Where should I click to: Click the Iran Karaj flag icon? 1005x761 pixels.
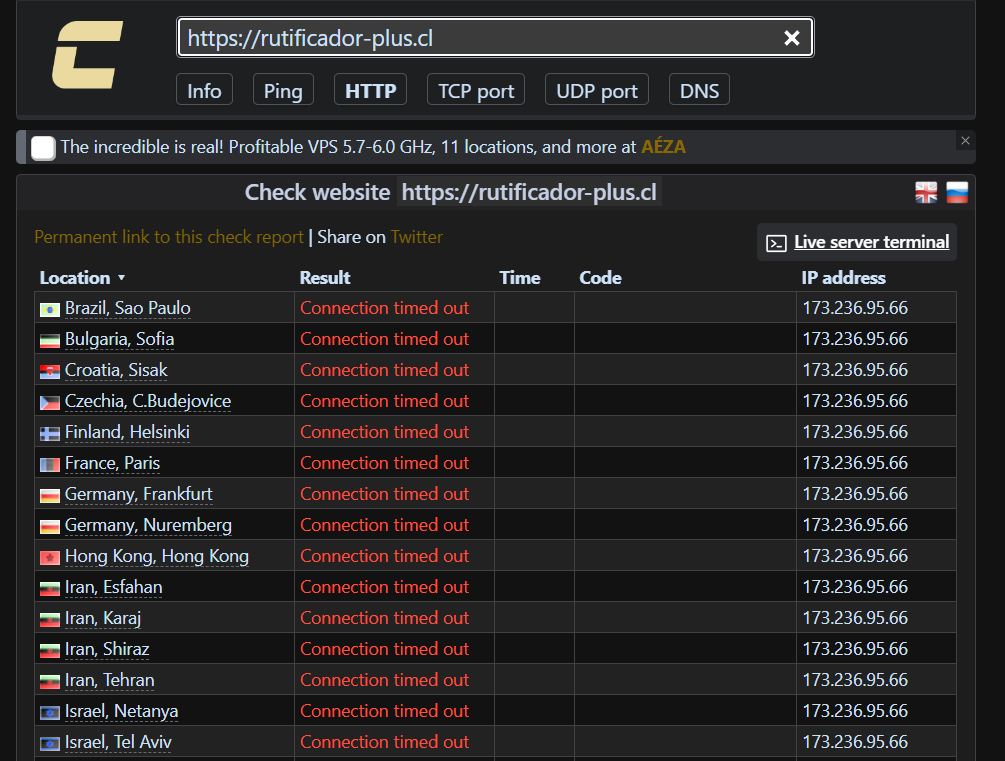49,620
